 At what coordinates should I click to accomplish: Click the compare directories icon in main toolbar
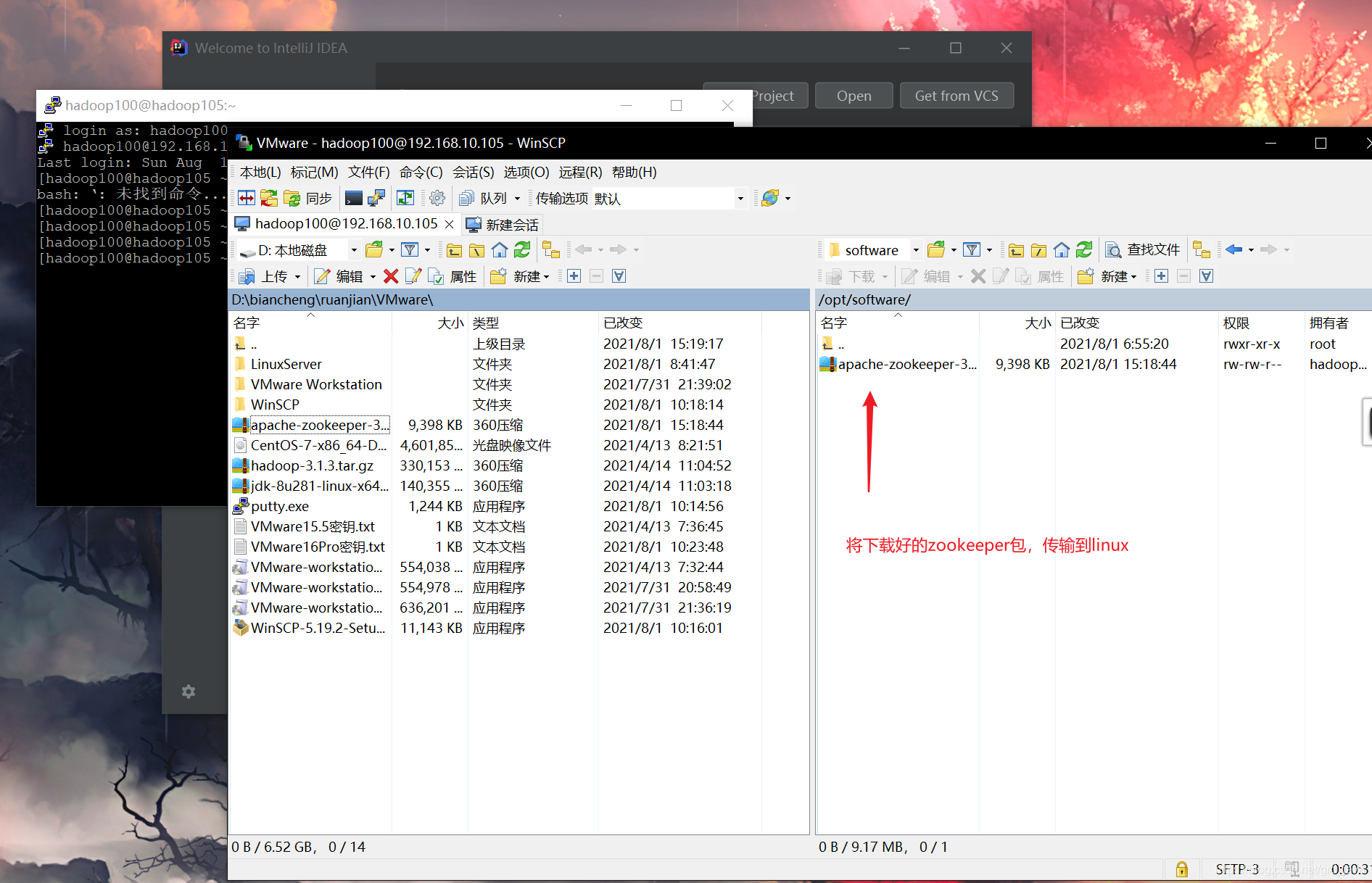(x=247, y=198)
